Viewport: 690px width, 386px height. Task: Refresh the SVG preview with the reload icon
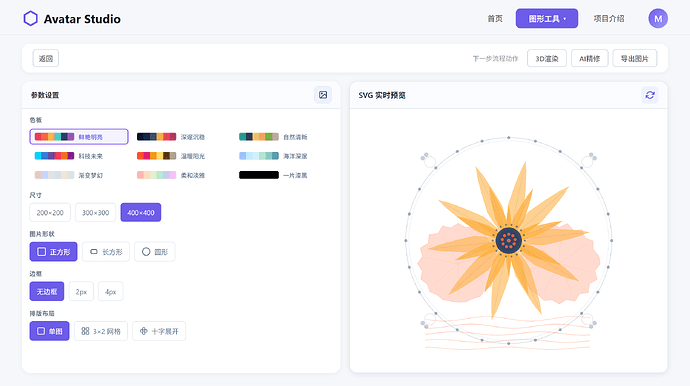click(650, 95)
